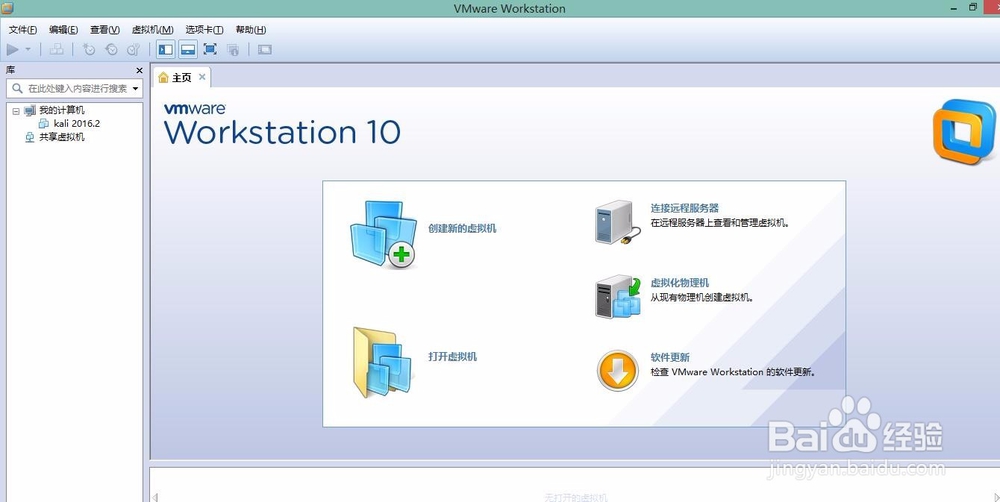
Task: Enter full screen mode via toolbar icon
Action: coord(210,49)
